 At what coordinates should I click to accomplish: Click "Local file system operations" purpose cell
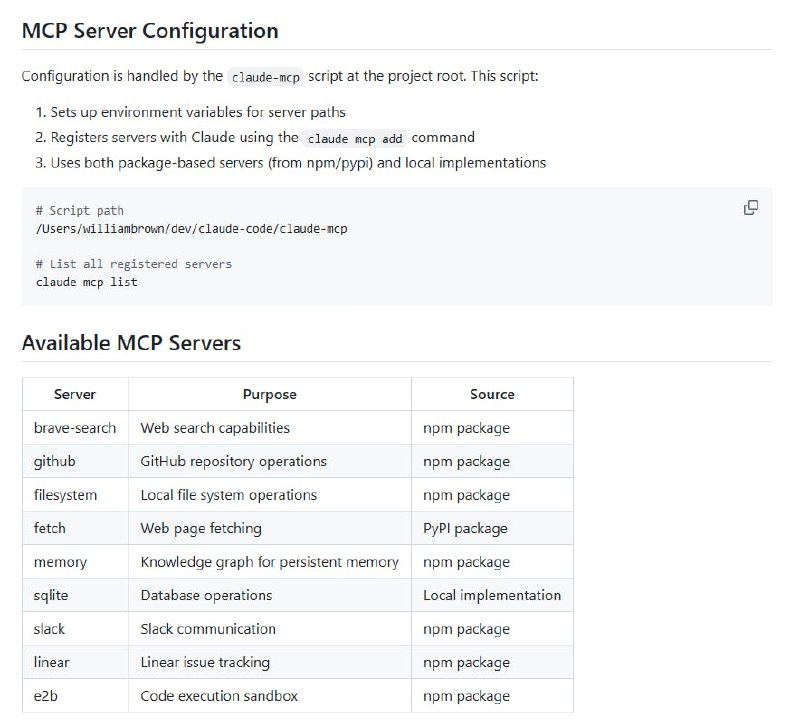[x=228, y=495]
